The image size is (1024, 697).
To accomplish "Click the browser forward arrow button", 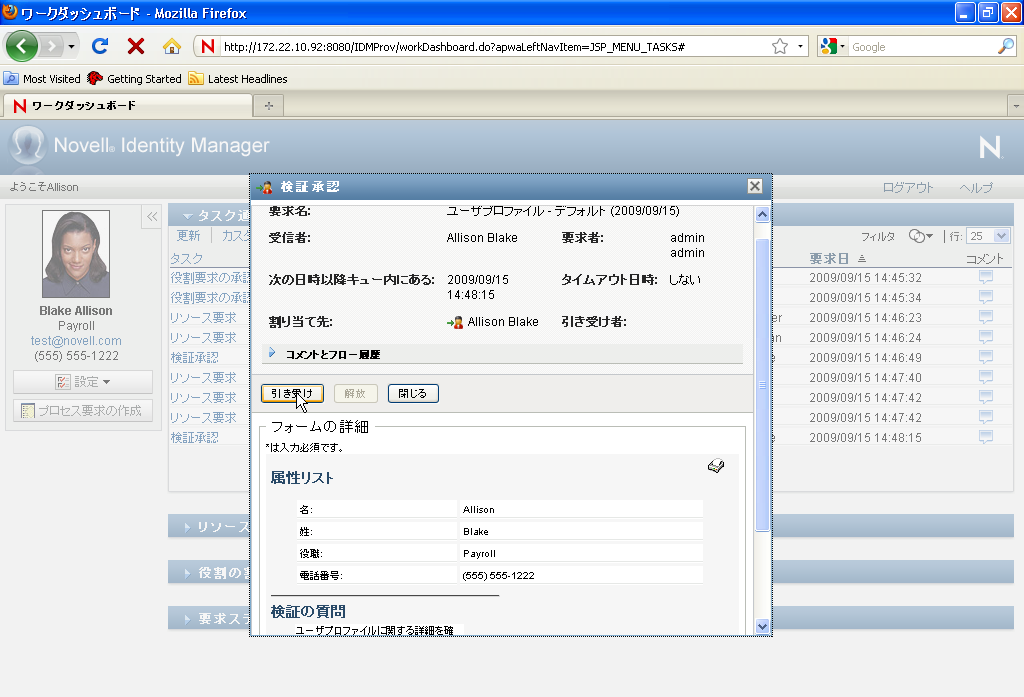I will point(51,46).
